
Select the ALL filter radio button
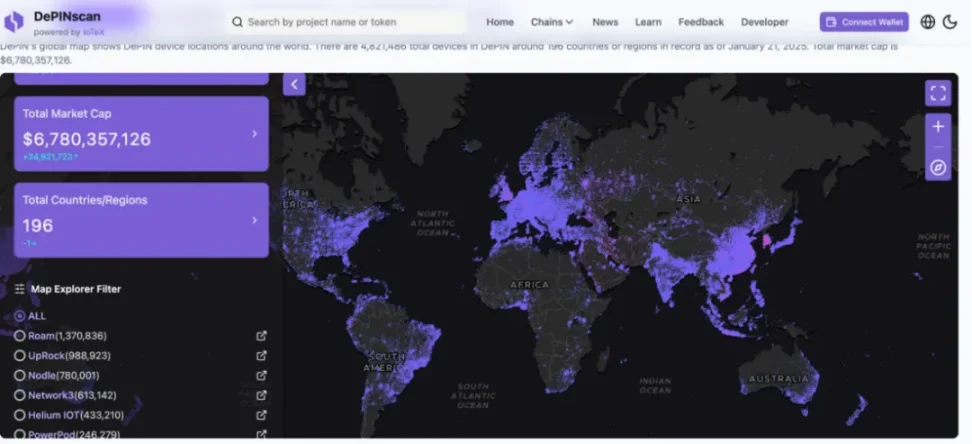(x=20, y=316)
